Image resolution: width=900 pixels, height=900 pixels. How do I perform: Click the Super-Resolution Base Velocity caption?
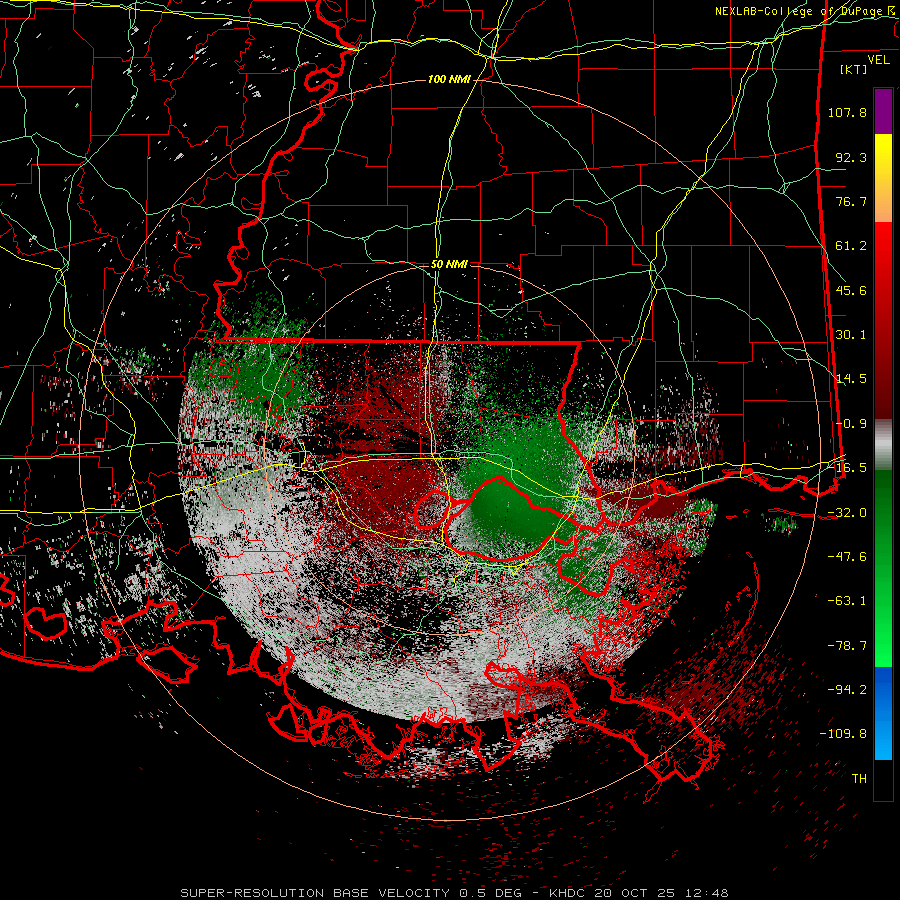454,893
